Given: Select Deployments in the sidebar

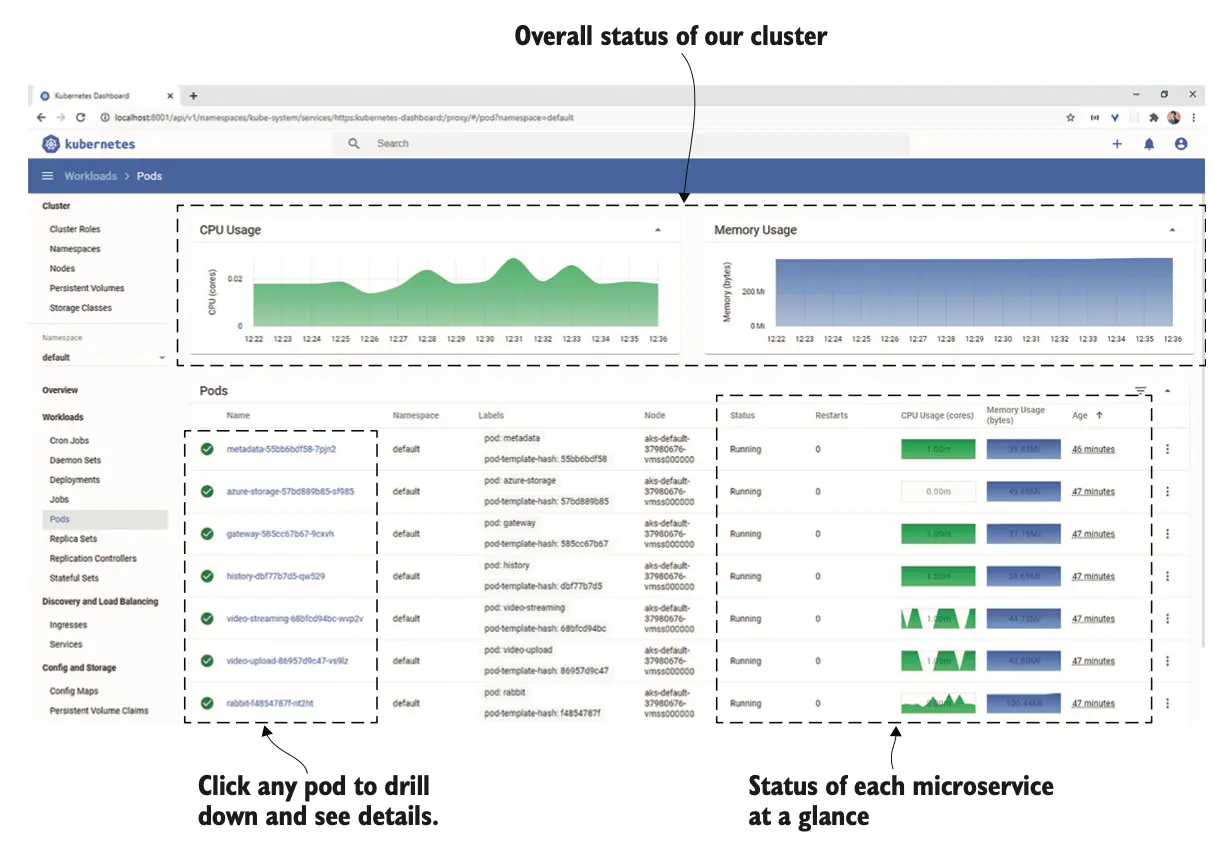Looking at the screenshot, I should (x=75, y=480).
